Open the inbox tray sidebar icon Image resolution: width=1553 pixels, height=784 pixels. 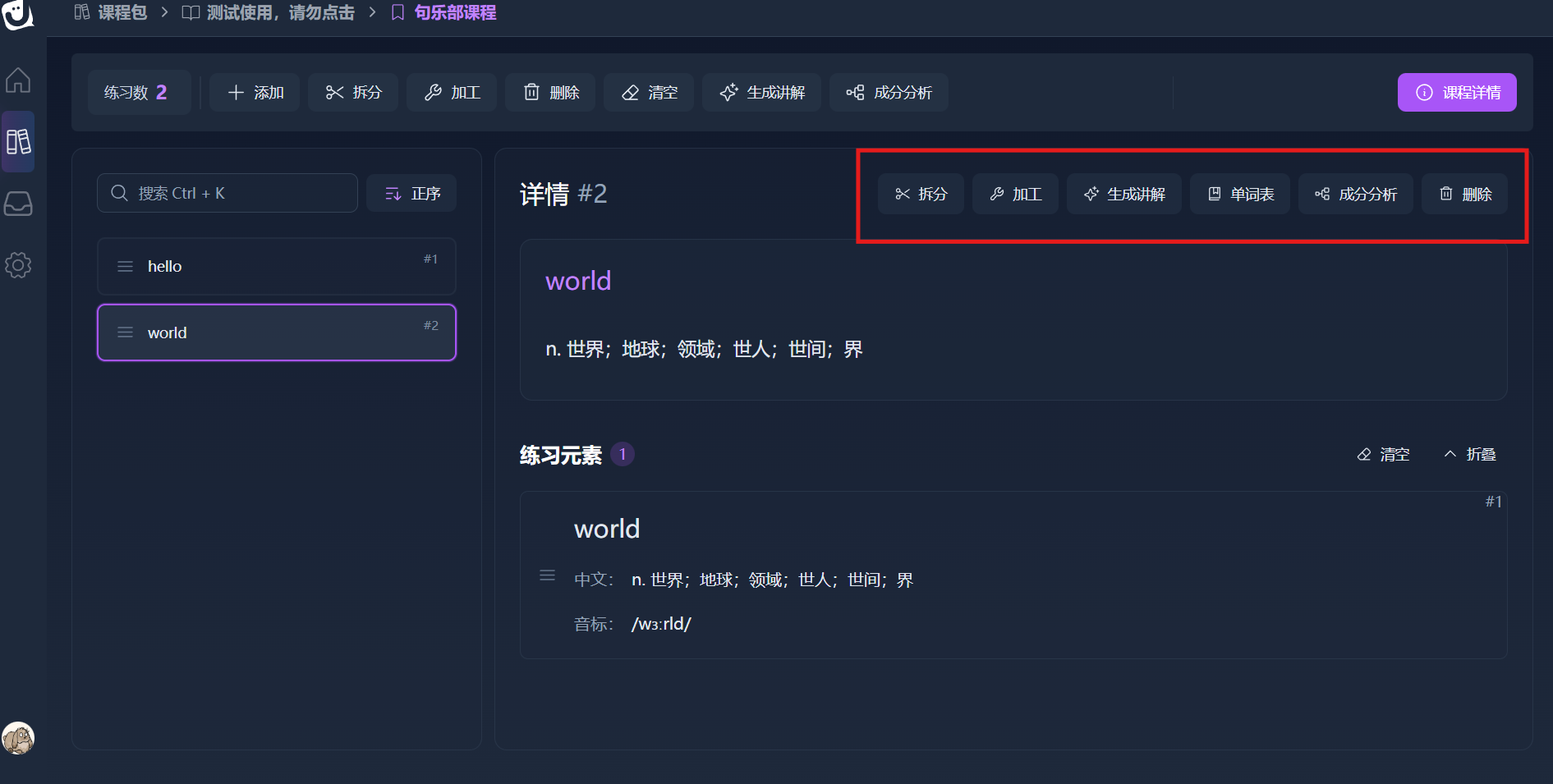[18, 204]
